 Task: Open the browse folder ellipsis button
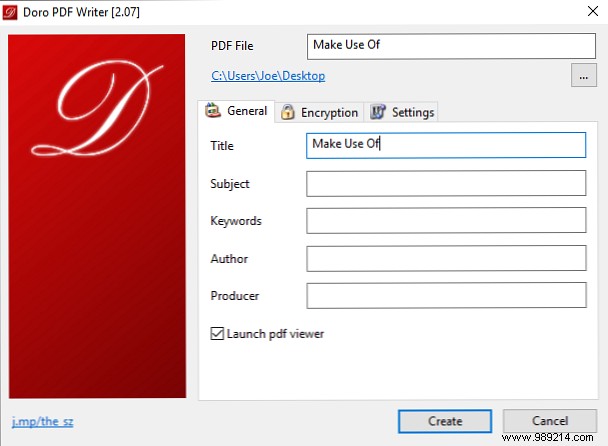[x=584, y=76]
